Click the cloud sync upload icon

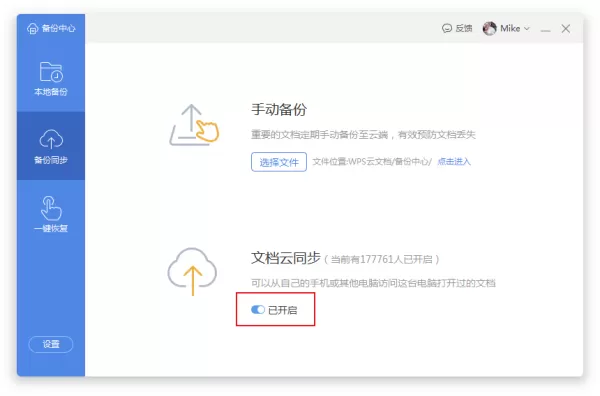[192, 271]
